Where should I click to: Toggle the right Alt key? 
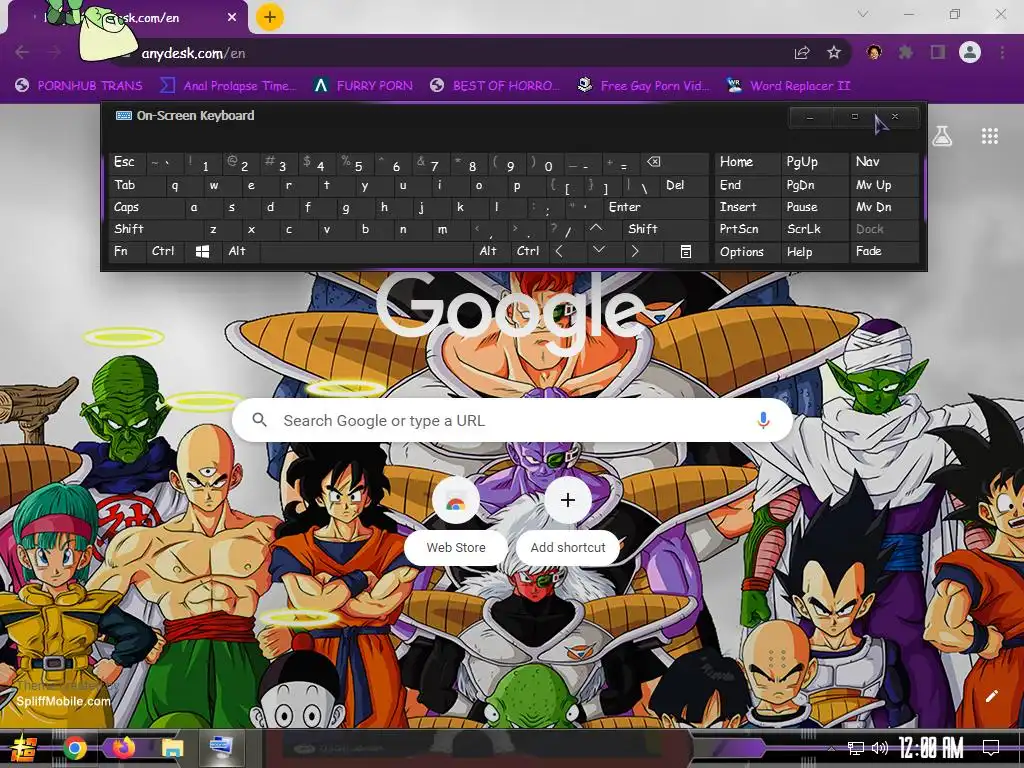click(x=492, y=251)
